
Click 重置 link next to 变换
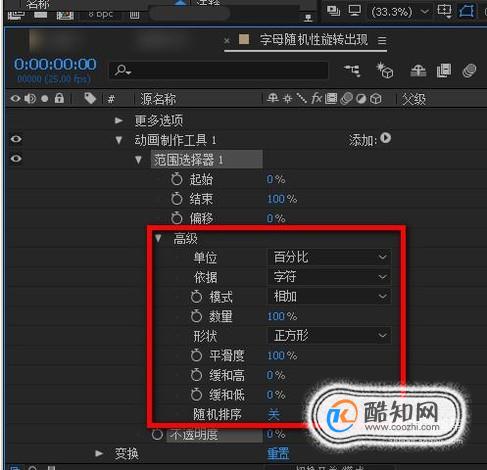point(278,454)
